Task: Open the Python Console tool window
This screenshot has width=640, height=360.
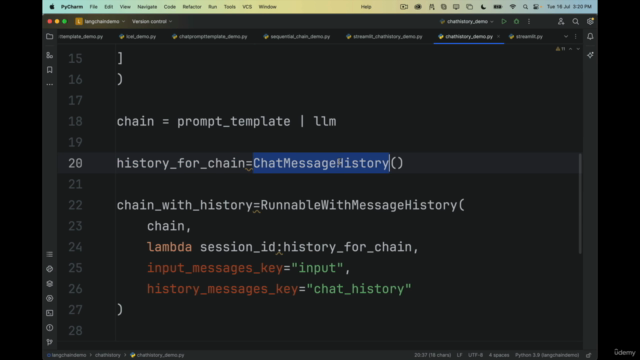Action: coord(49,269)
